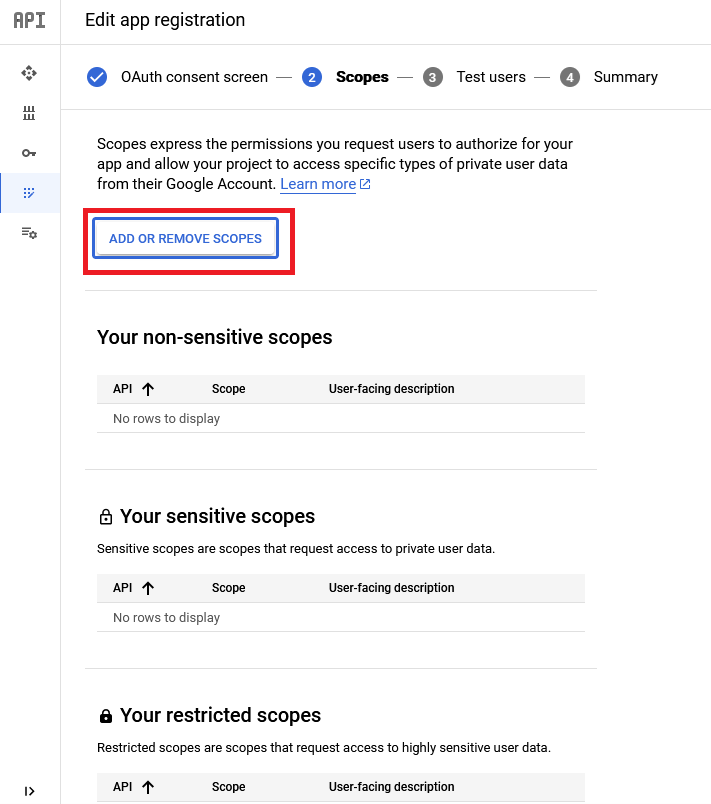Select the Scopes step

tap(362, 77)
